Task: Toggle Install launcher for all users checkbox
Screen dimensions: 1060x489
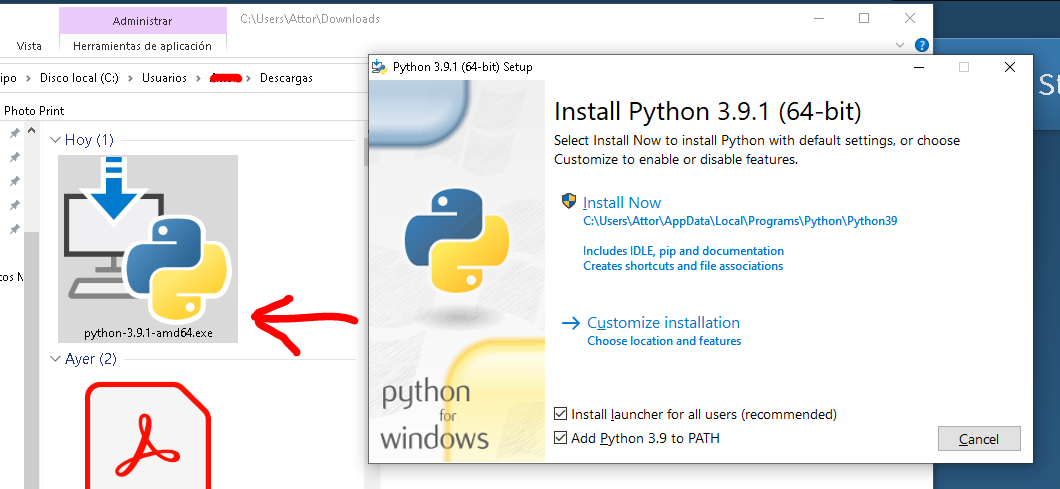Action: tap(561, 414)
